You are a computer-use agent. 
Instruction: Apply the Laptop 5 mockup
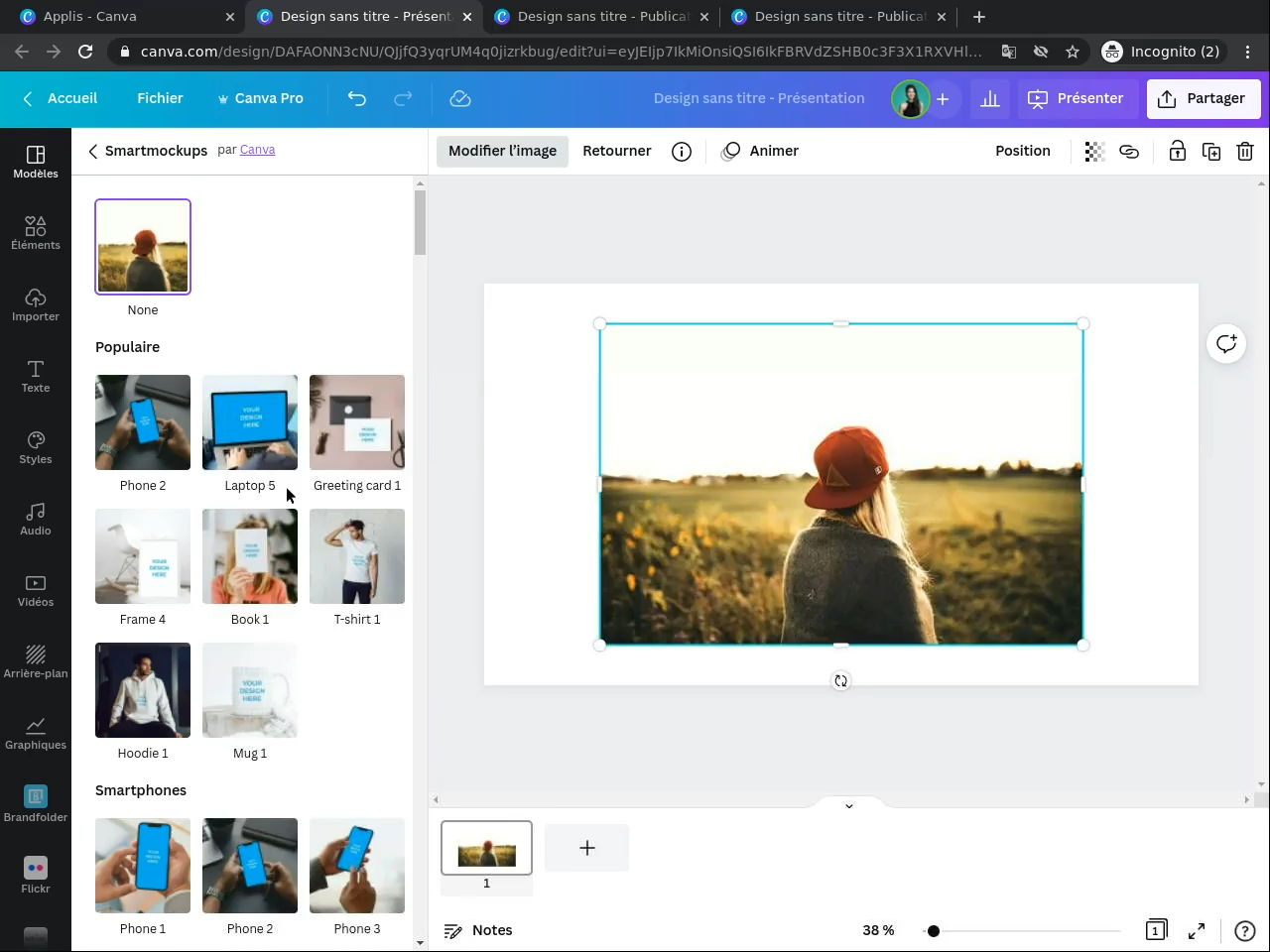click(x=250, y=422)
